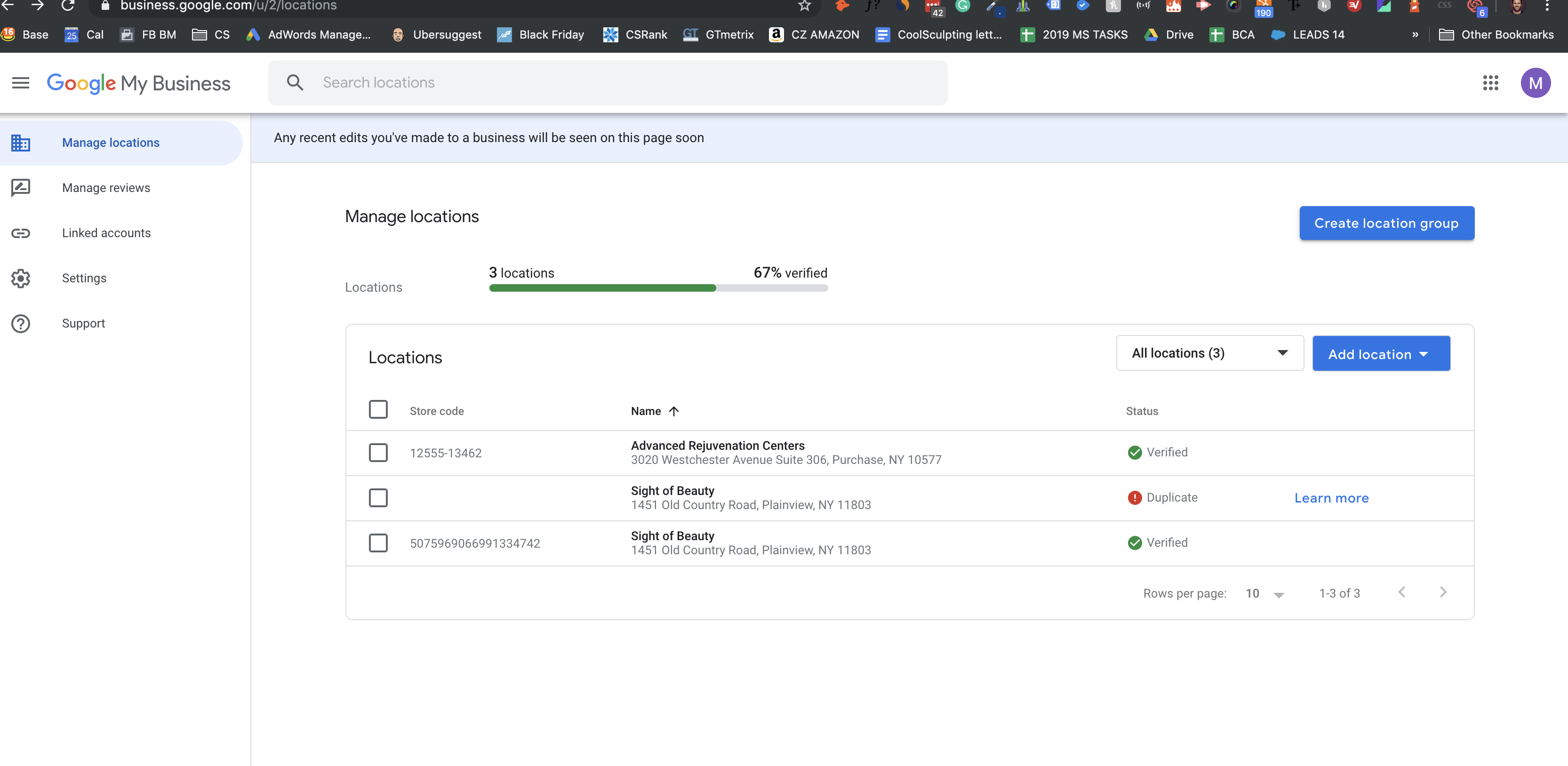Click the verified locations progress bar

(x=658, y=288)
